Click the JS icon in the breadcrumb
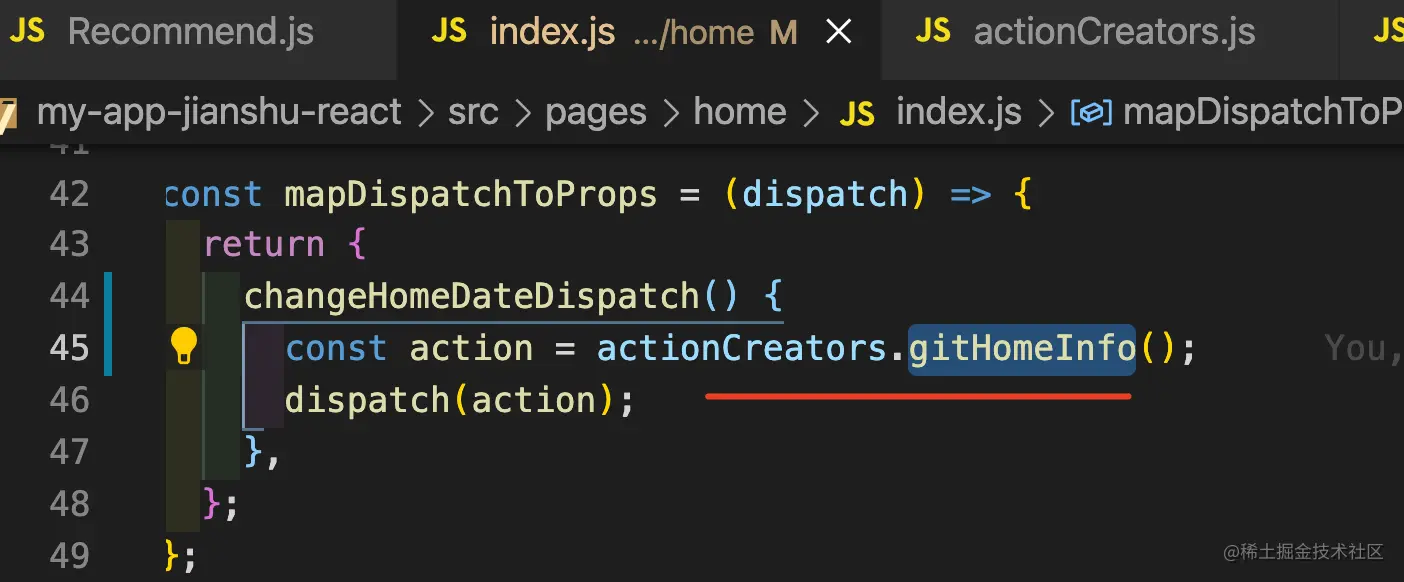Image resolution: width=1404 pixels, height=582 pixels. [x=857, y=113]
